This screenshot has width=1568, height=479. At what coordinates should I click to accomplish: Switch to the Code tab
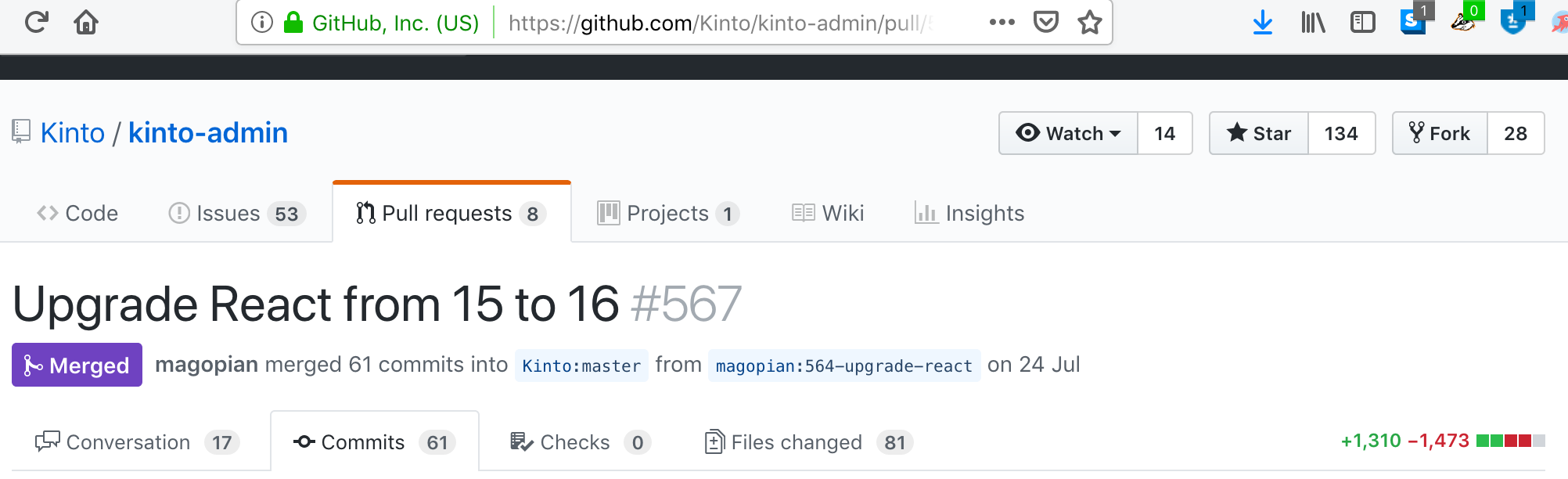(77, 213)
